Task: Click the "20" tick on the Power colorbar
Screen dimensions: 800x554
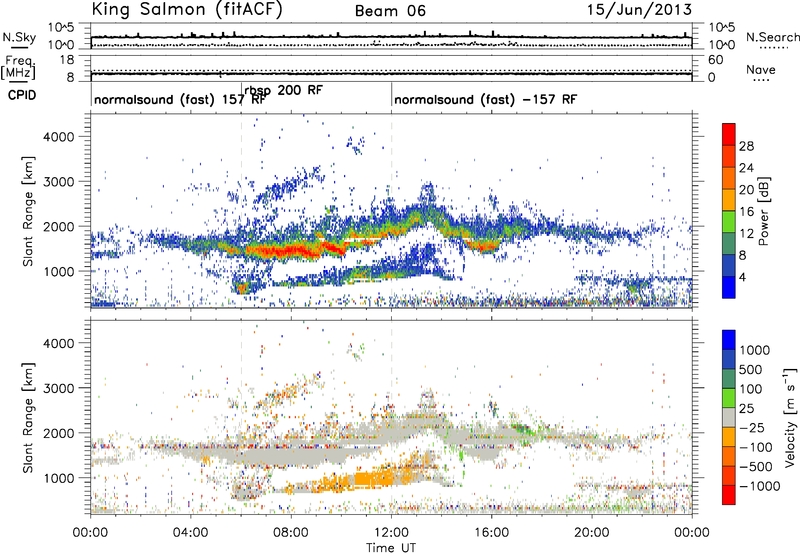Action: tap(746, 190)
